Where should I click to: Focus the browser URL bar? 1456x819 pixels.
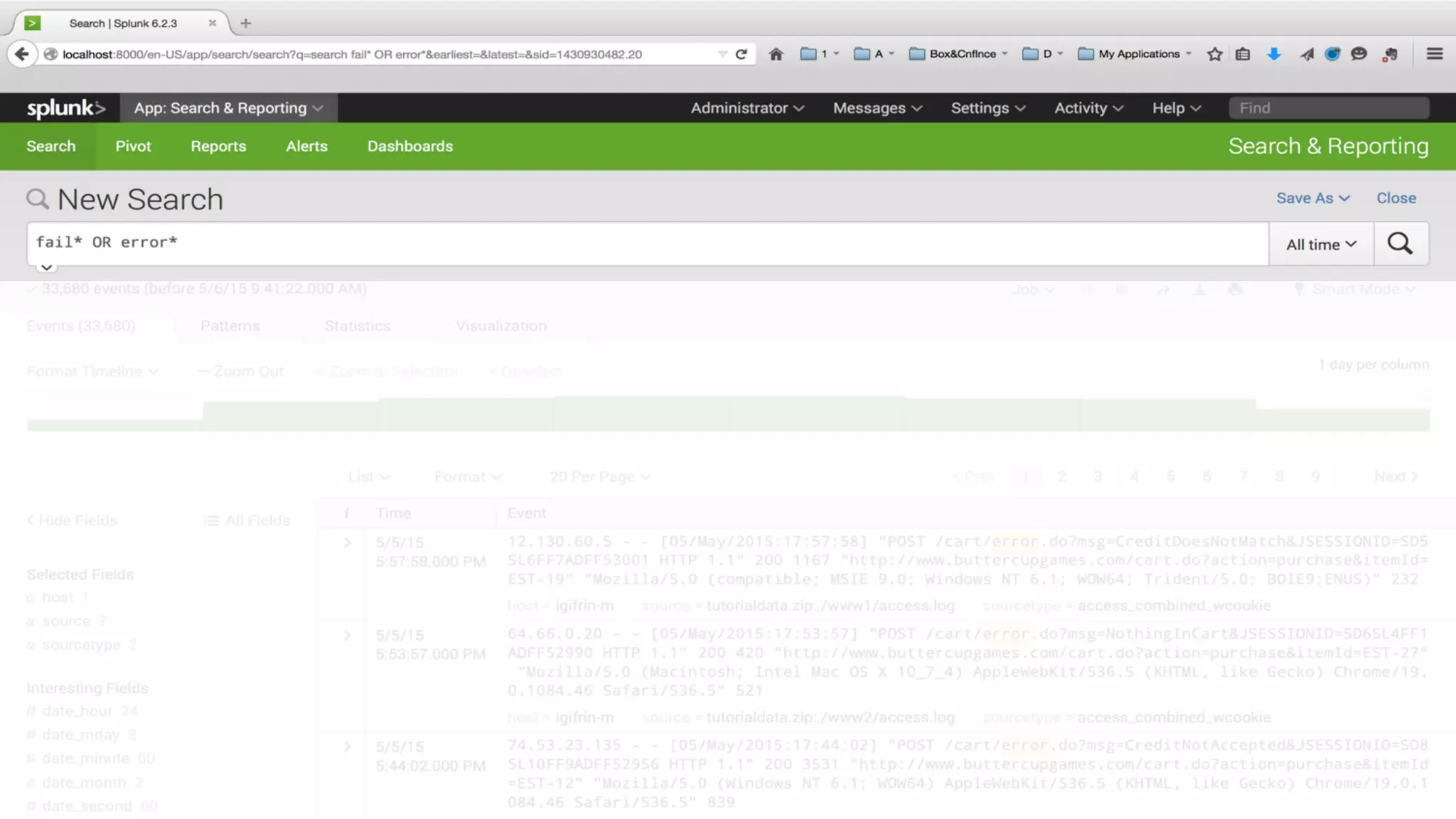[x=384, y=54]
